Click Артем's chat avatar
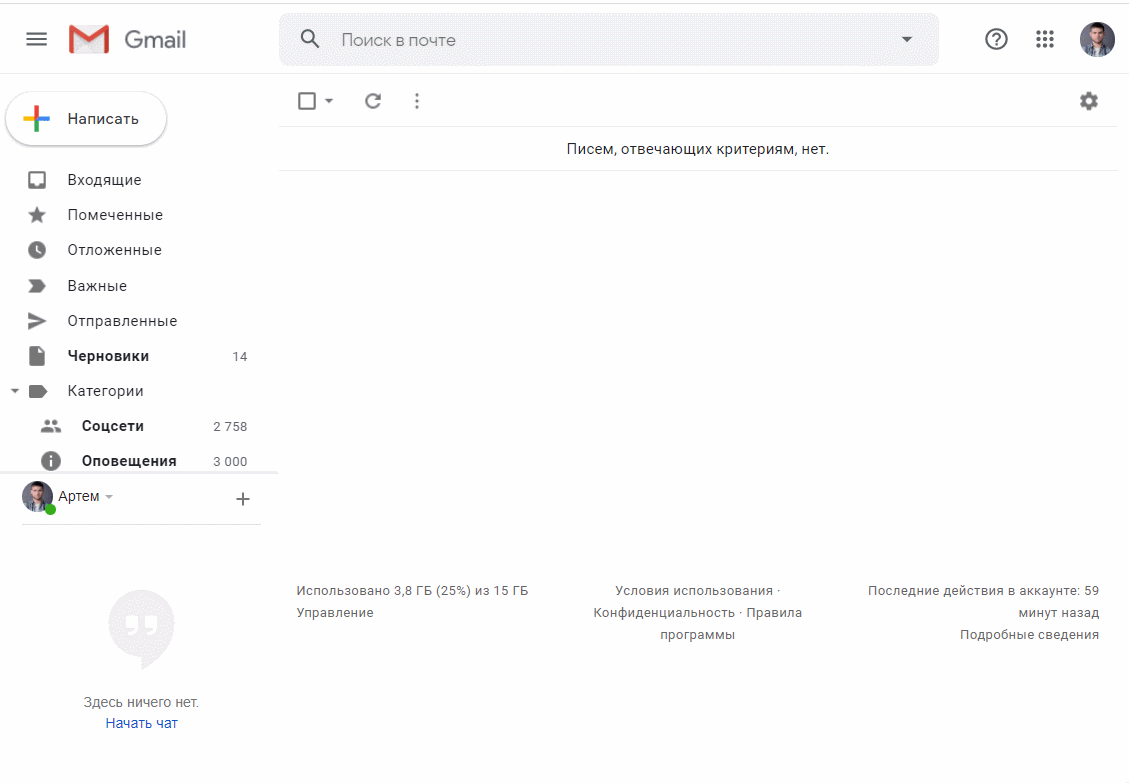This screenshot has width=1129, height=783. pos(37,497)
